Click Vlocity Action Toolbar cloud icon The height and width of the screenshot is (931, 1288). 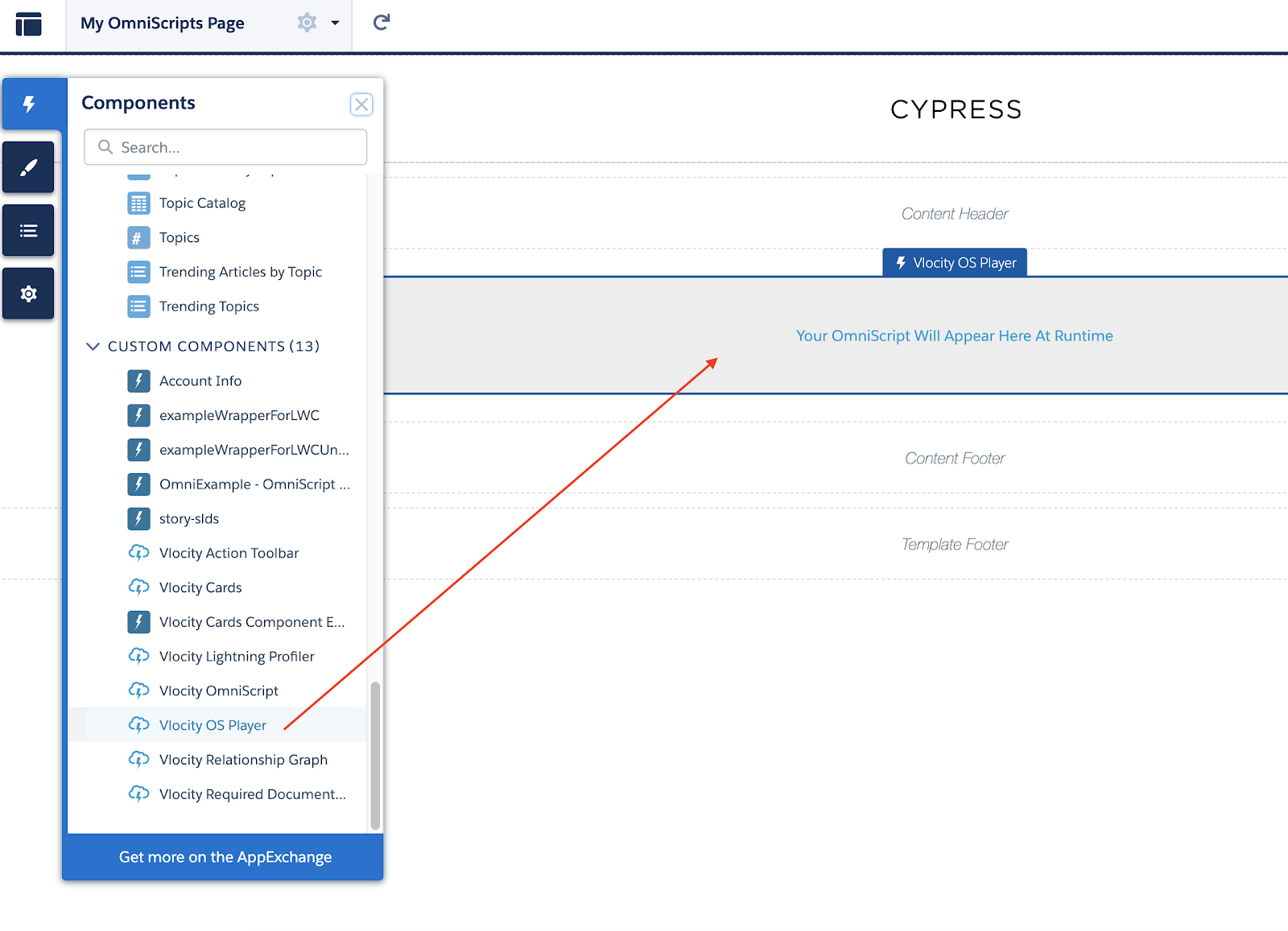tap(138, 554)
